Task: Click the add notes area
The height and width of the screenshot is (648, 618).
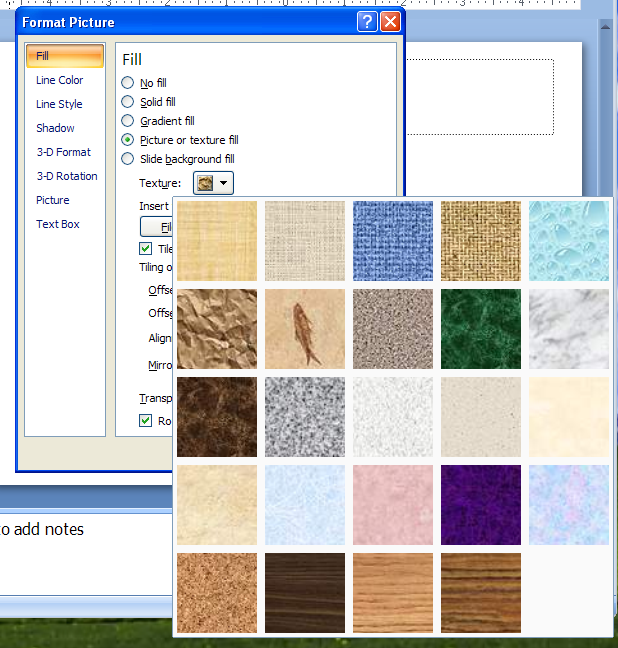Action: [86, 554]
